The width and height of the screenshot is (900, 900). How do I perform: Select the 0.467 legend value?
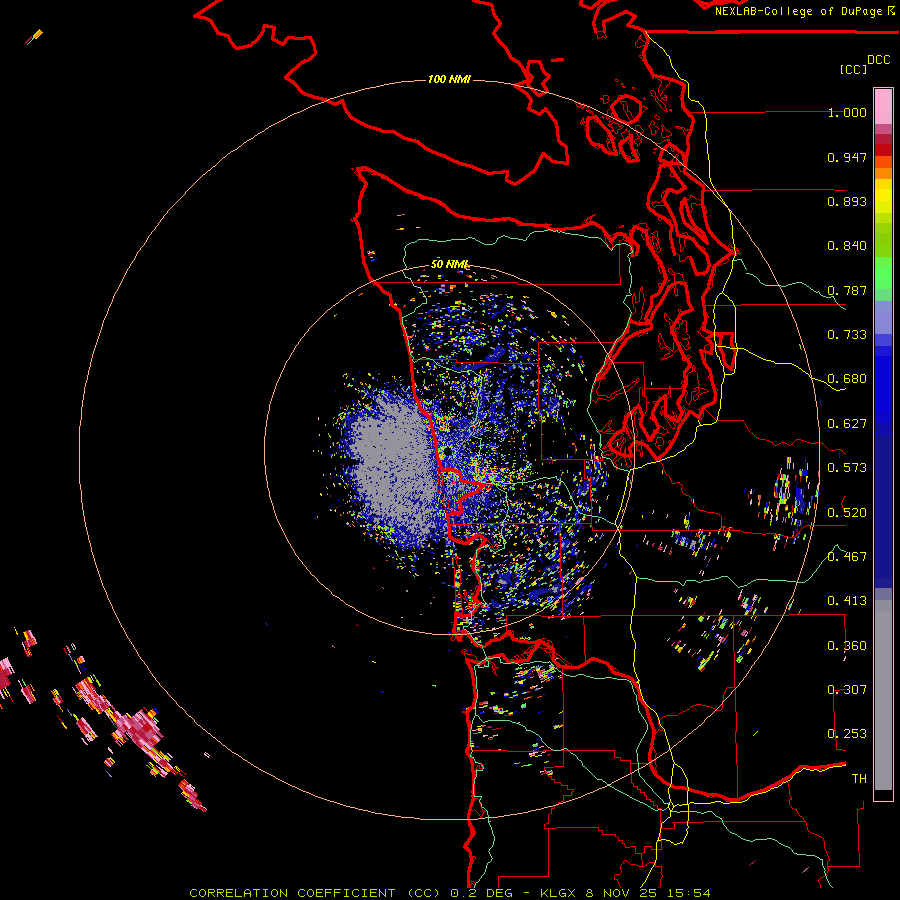pyautogui.click(x=847, y=556)
